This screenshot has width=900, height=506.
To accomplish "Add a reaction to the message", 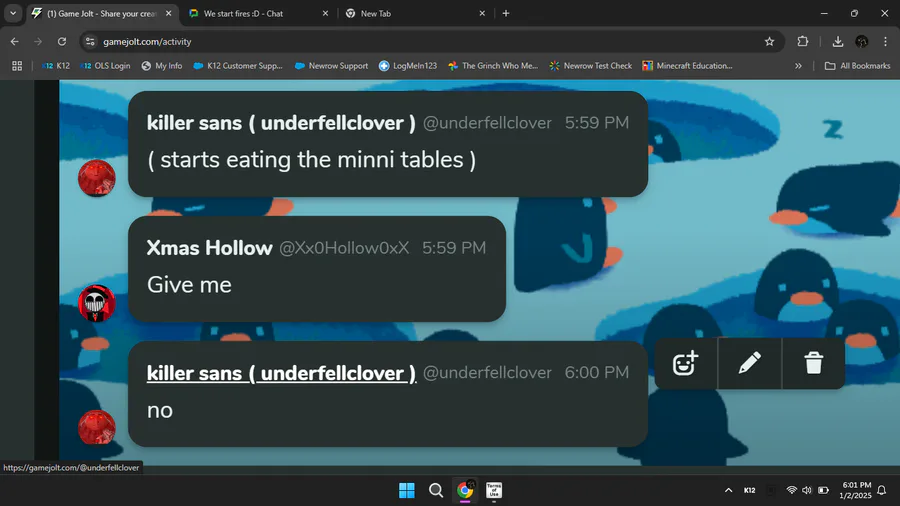I will pyautogui.click(x=685, y=364).
